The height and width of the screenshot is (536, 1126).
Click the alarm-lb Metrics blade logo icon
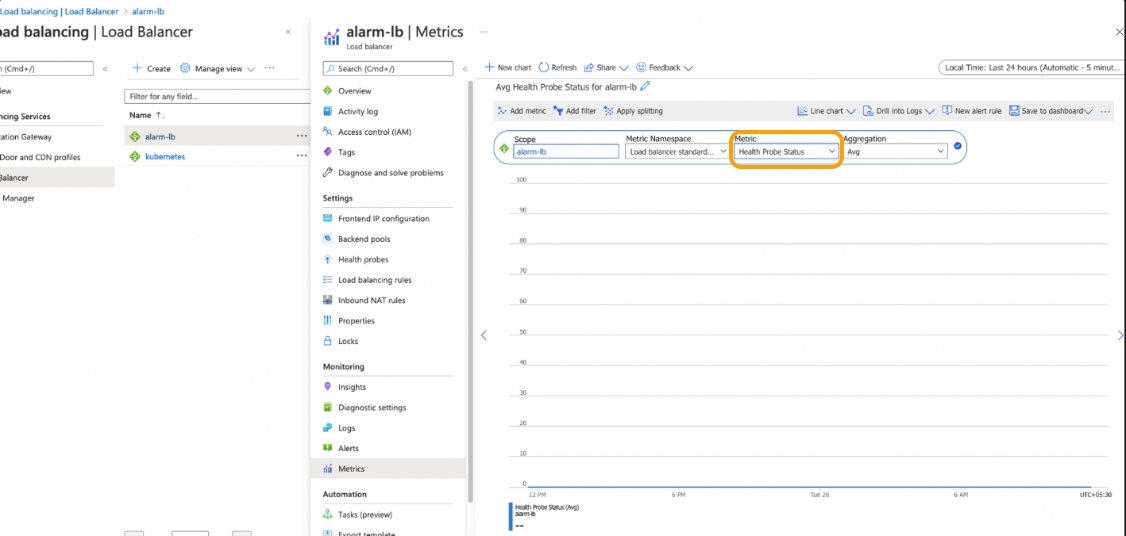click(x=332, y=37)
